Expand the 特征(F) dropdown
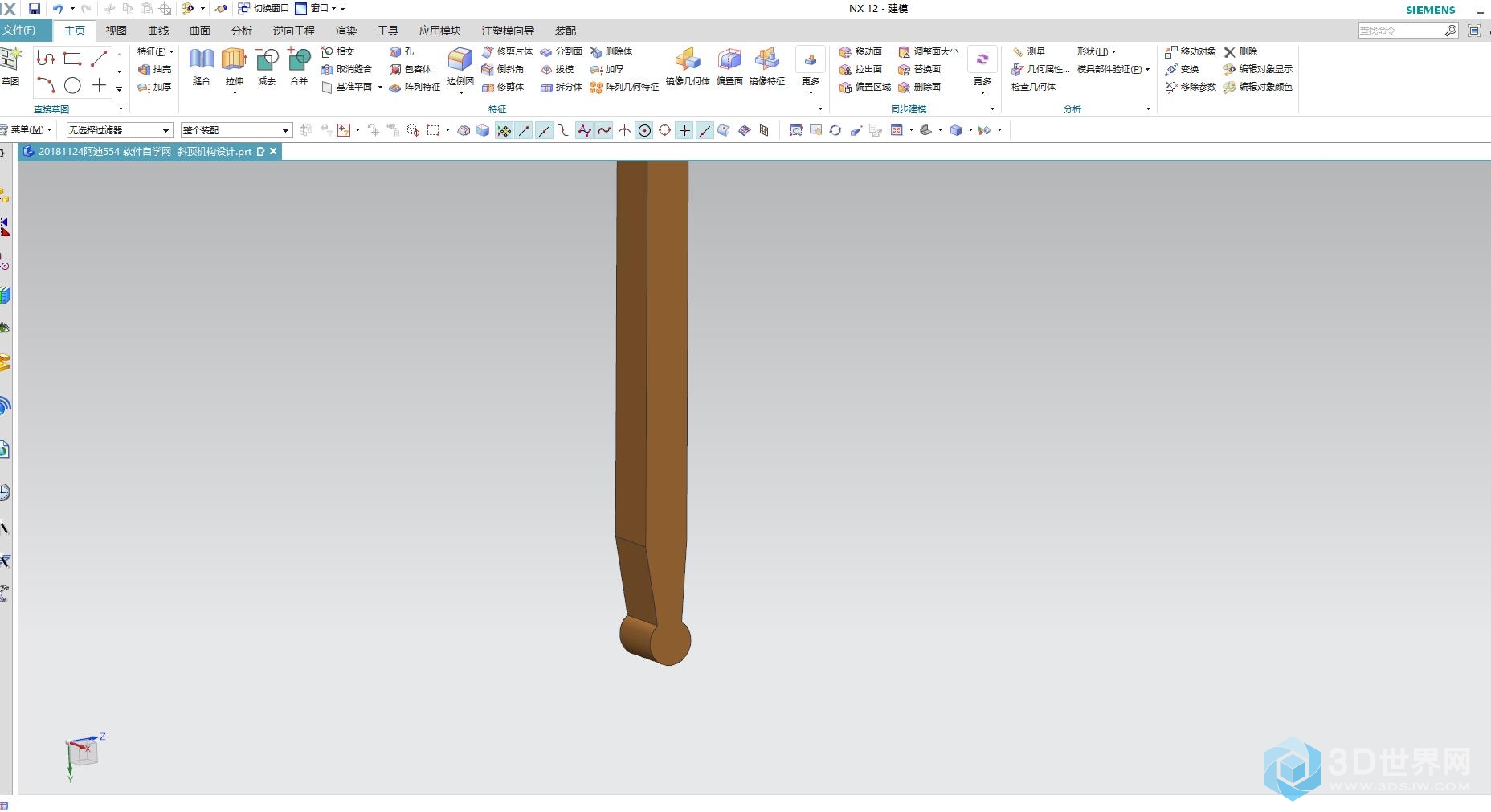 coord(155,51)
